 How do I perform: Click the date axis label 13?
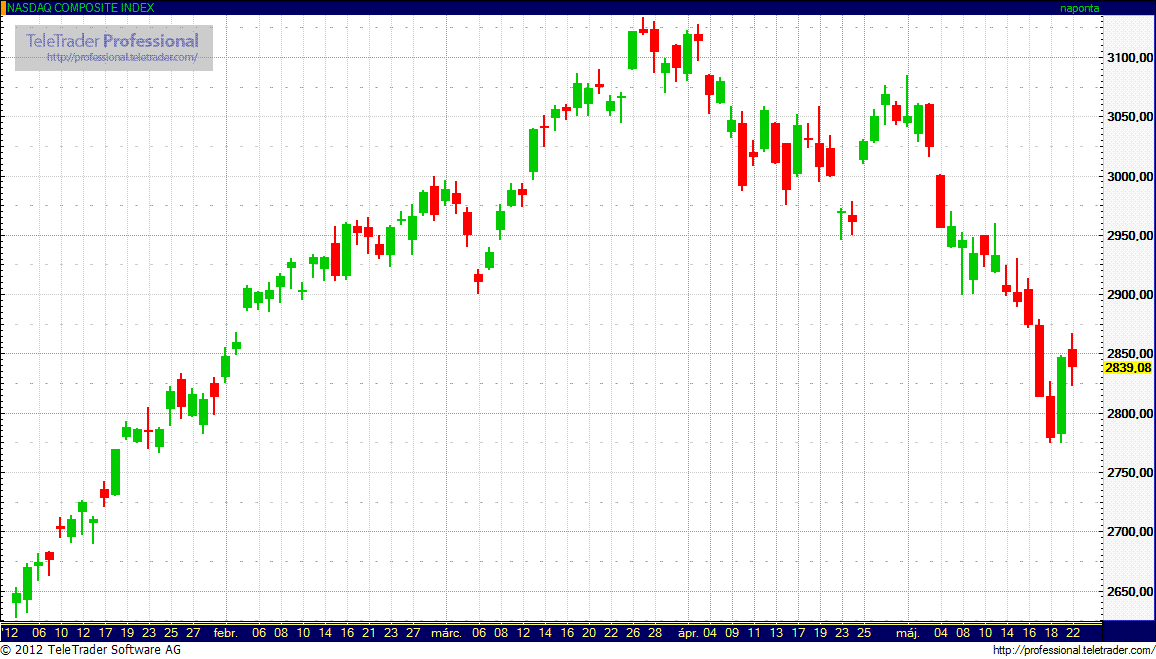pyautogui.click(x=776, y=632)
